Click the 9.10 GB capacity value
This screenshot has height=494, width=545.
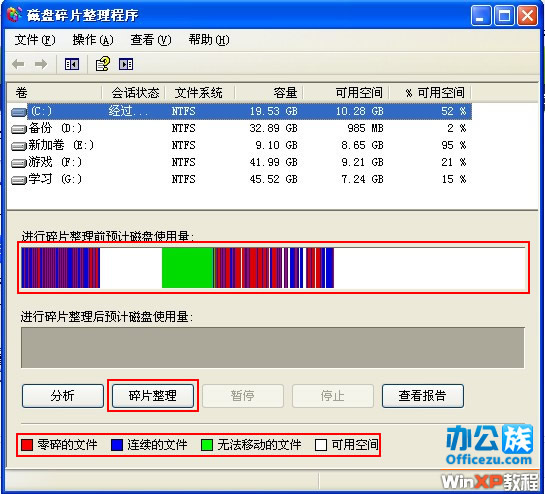click(x=276, y=145)
